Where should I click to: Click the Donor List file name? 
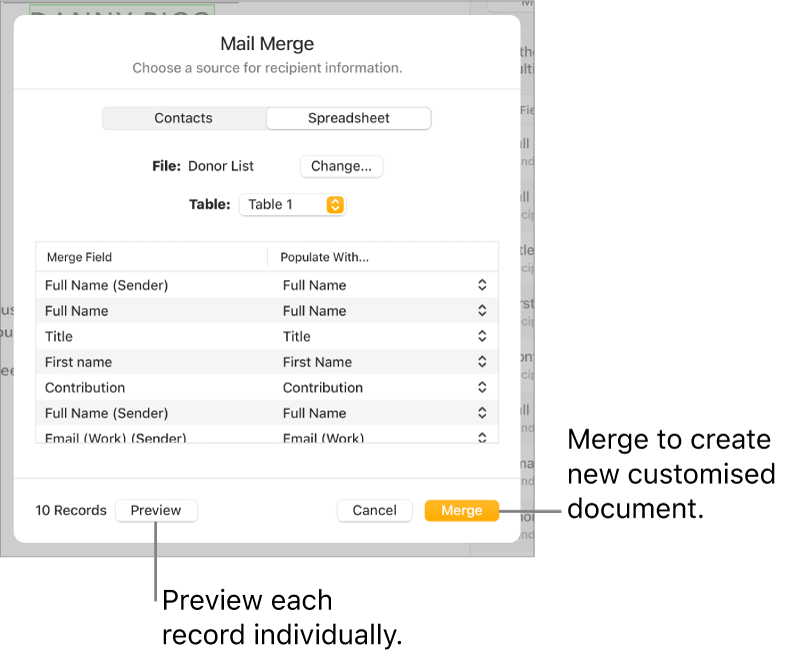point(221,167)
